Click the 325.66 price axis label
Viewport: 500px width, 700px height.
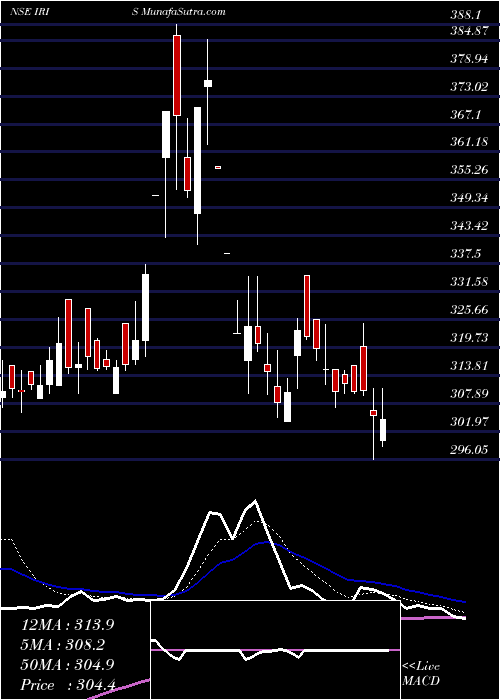pos(469,310)
